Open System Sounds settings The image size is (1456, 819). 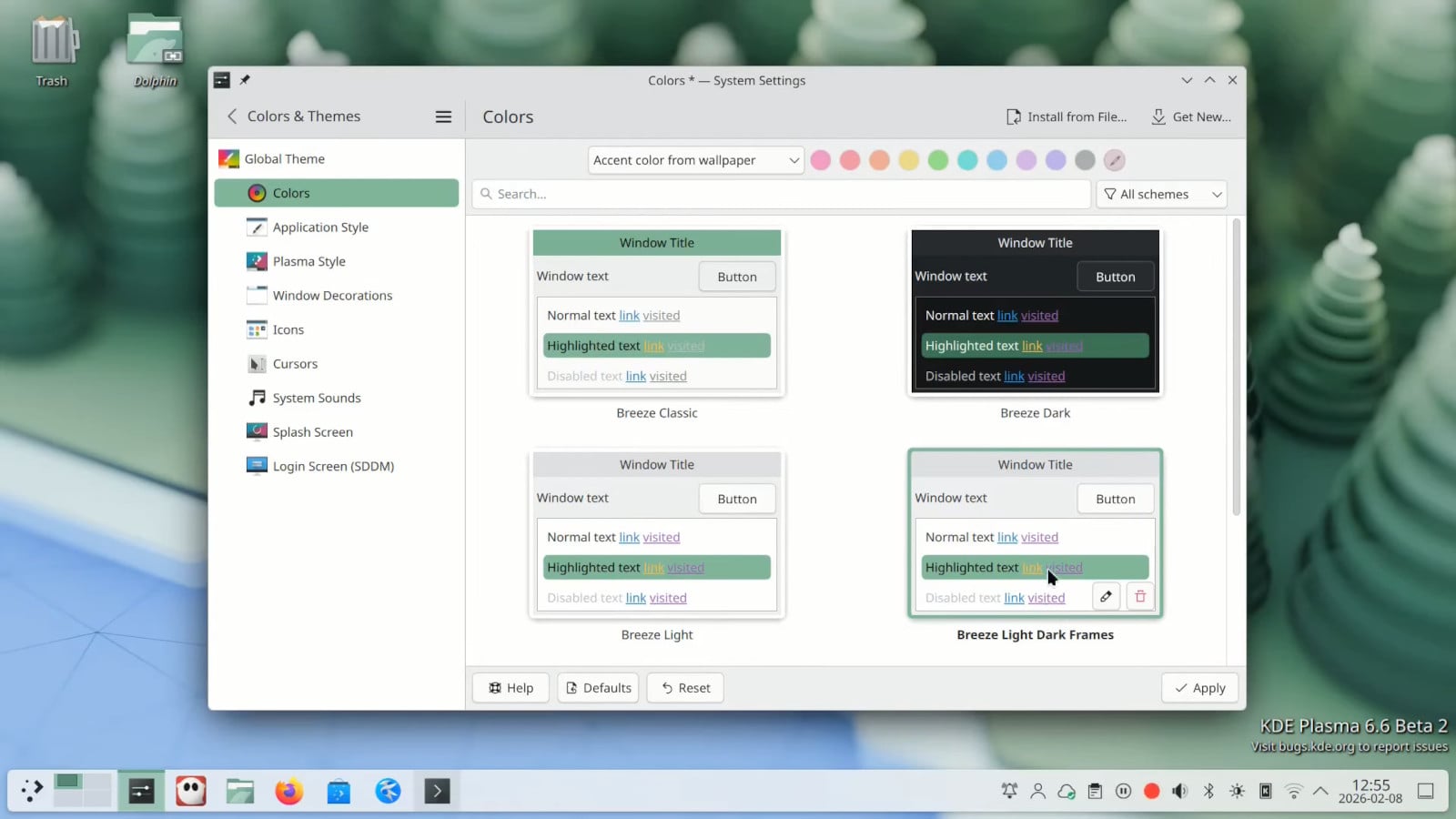[316, 398]
